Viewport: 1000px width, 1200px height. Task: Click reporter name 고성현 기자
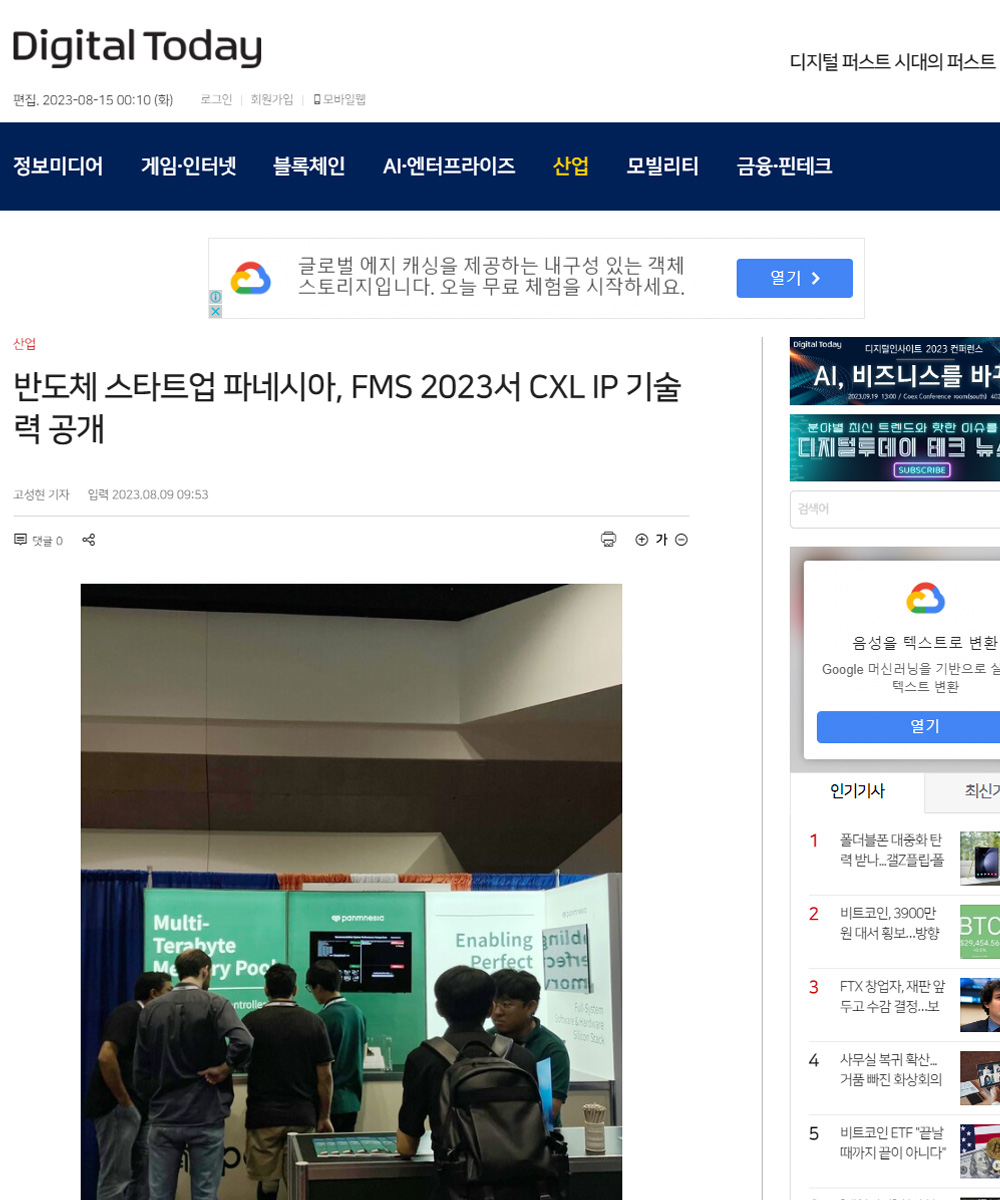(x=41, y=495)
